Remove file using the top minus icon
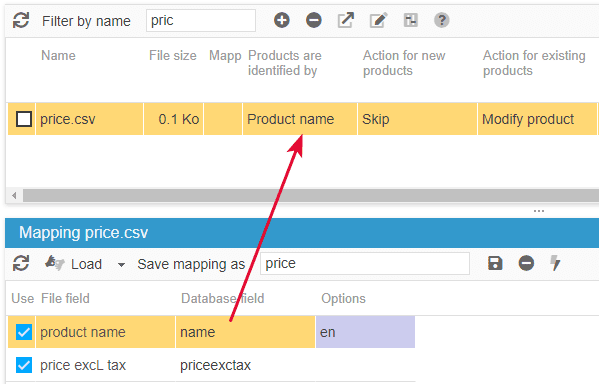The width and height of the screenshot is (599, 384). 314,20
